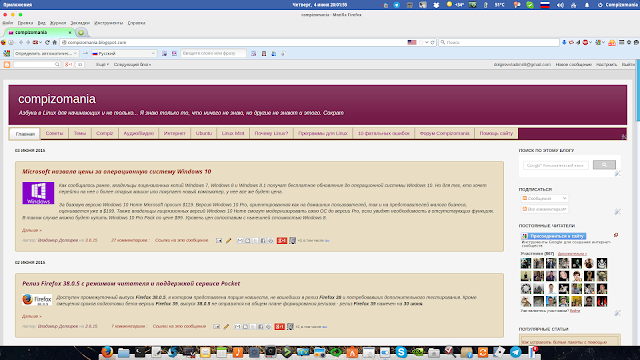Click red G+1 under Windows 10 post
Screen dimensions: 640x360
click(282, 241)
